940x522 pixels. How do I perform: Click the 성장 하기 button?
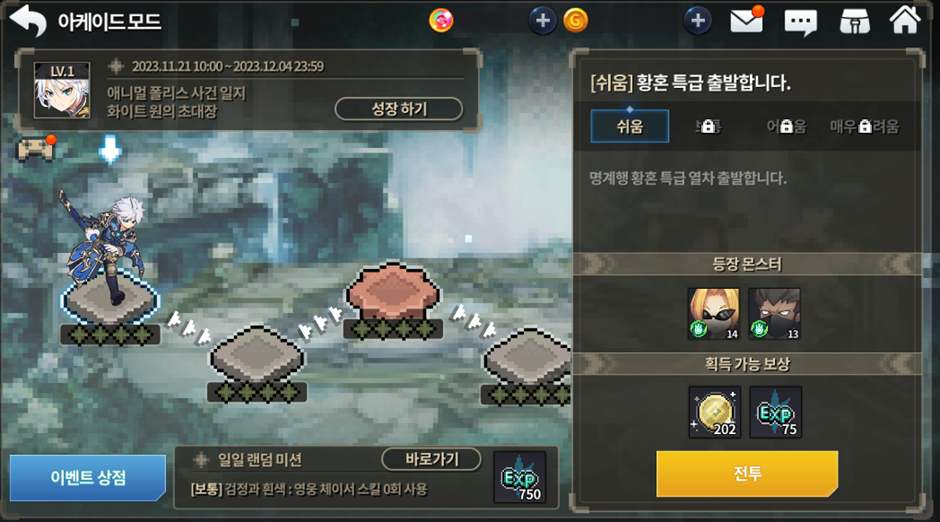(399, 109)
